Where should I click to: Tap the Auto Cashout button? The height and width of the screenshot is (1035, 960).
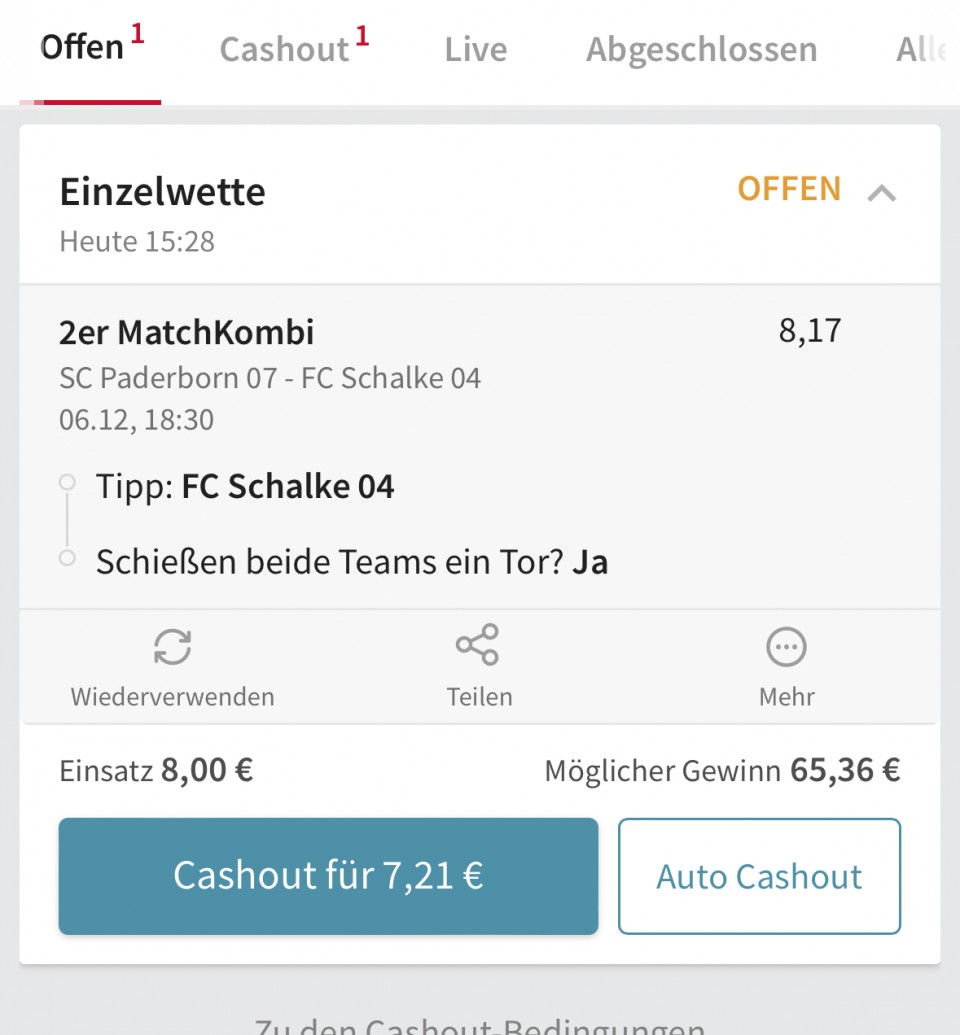coord(759,876)
